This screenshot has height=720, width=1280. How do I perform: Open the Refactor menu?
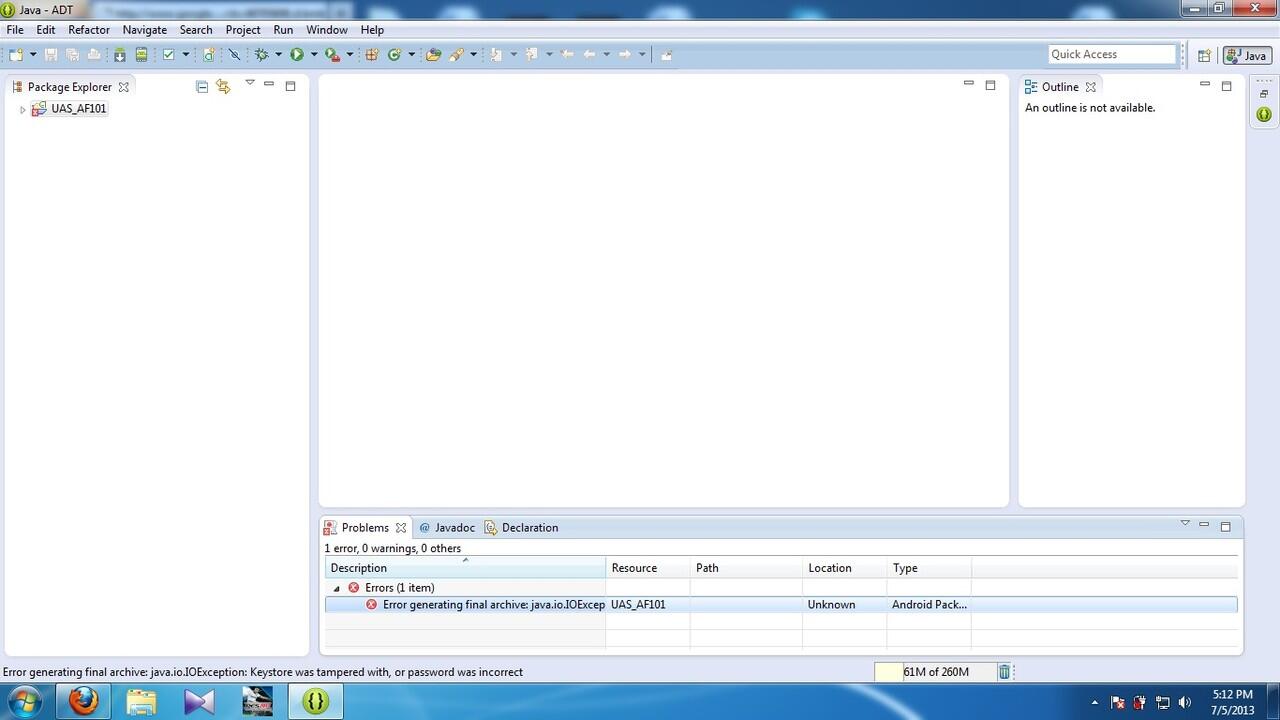coord(89,30)
